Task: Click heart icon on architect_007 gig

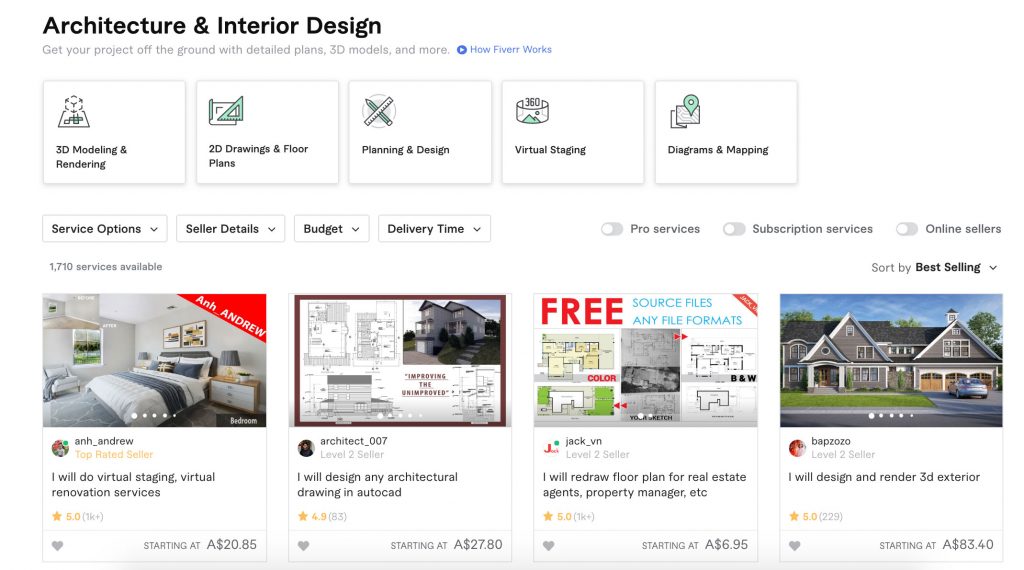Action: pyautogui.click(x=303, y=546)
